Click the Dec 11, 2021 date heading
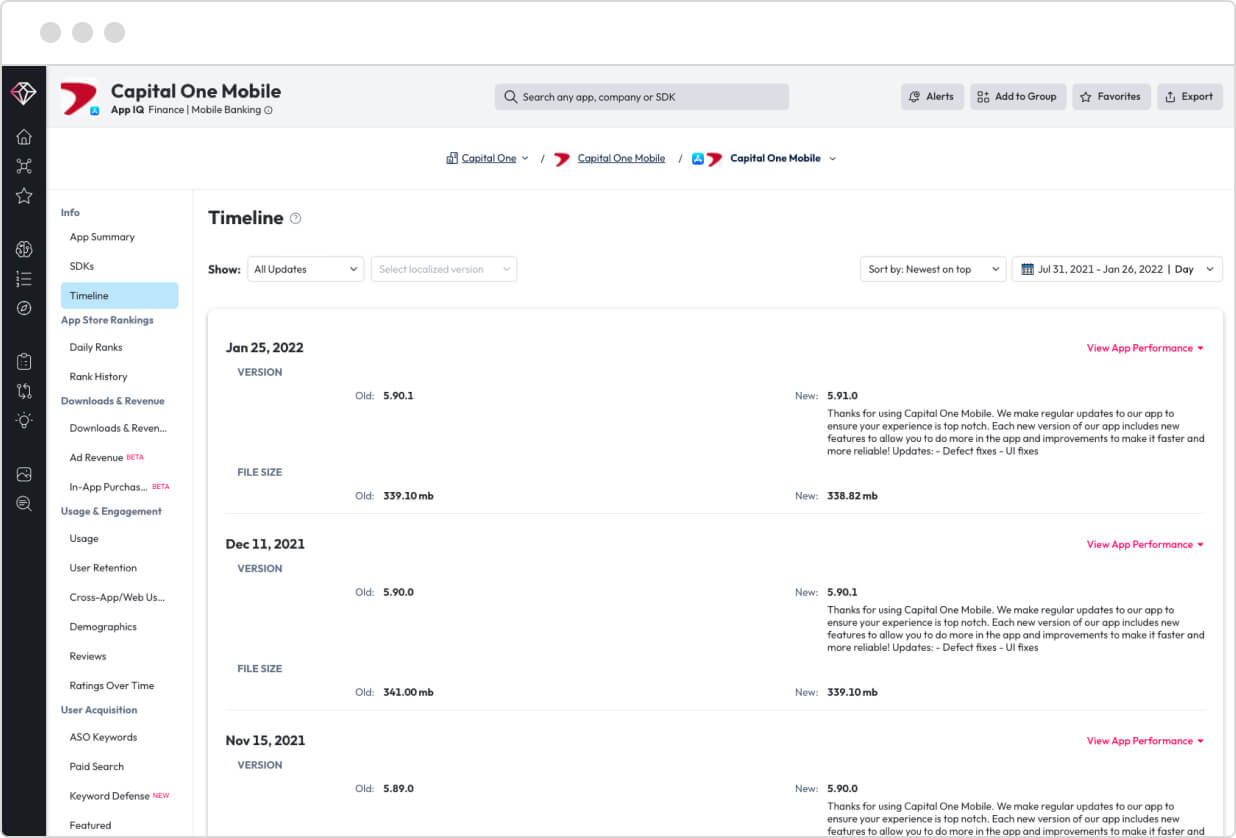The height and width of the screenshot is (838, 1236). [x=265, y=544]
